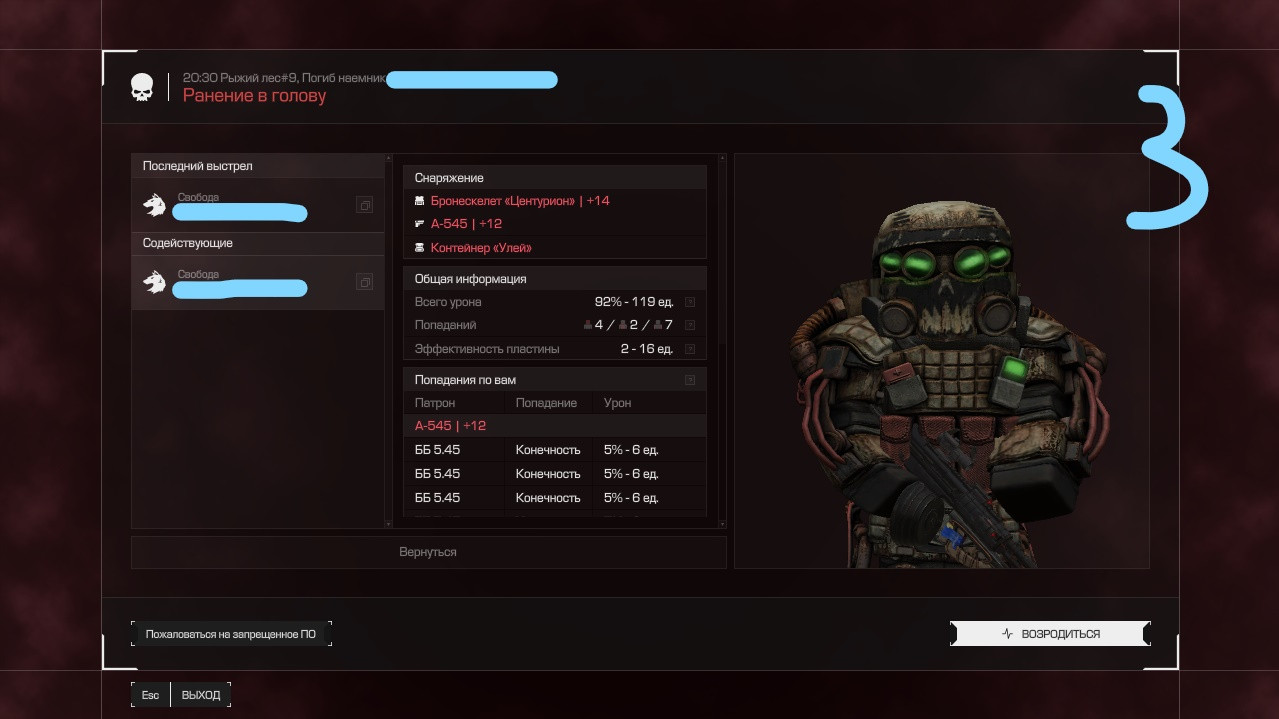The height and width of the screenshot is (719, 1279).
Task: Respawn with the Возродиться button
Action: point(1050,634)
